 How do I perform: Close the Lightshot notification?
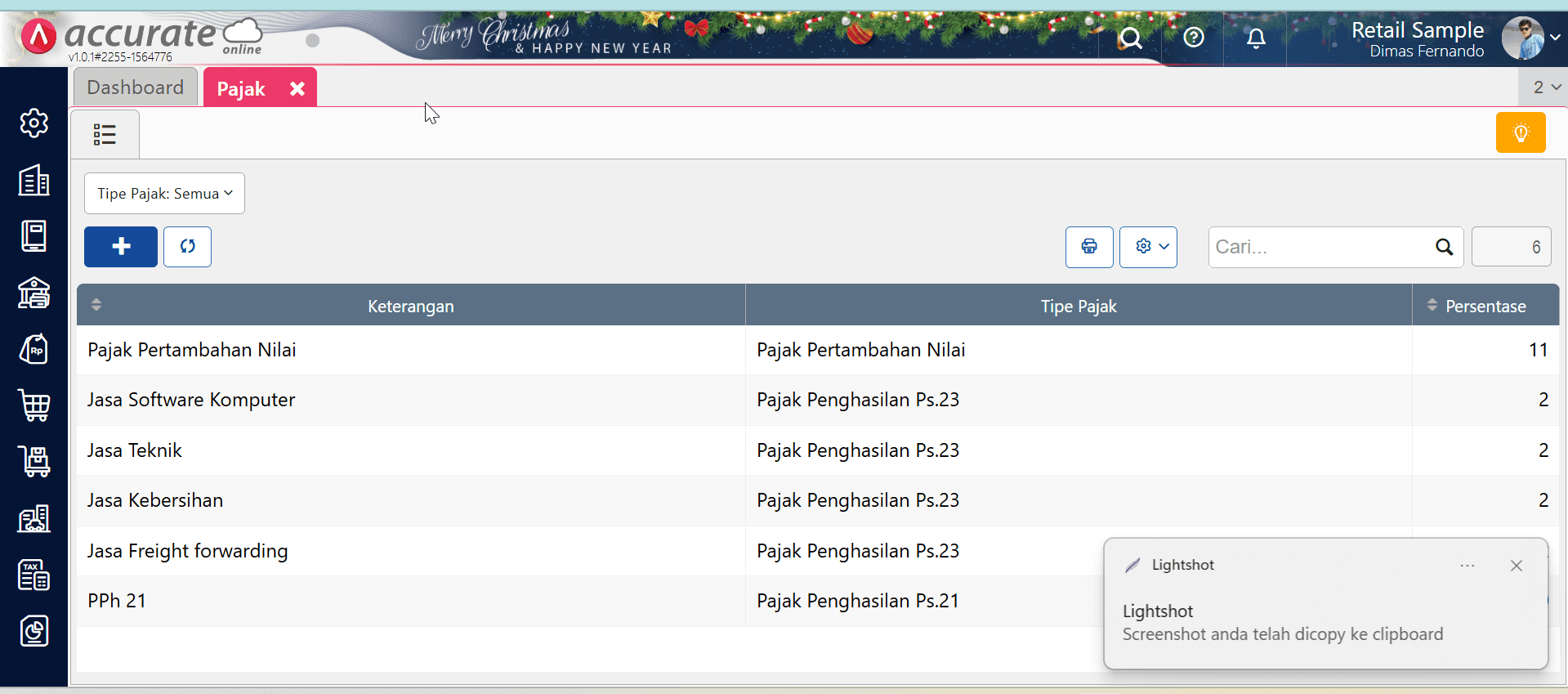[x=1517, y=566]
